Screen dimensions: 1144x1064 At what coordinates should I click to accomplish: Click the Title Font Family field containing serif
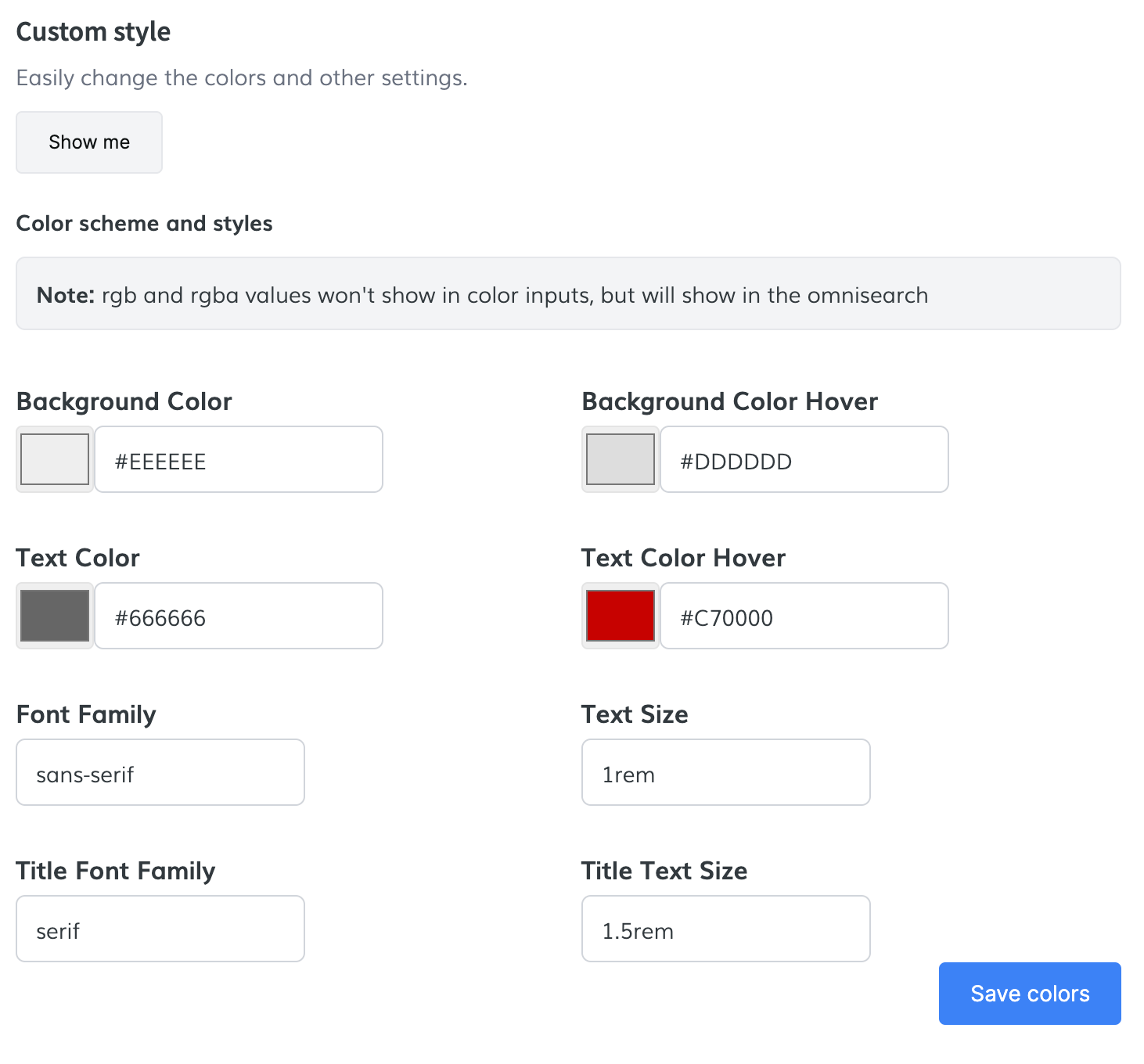point(160,929)
